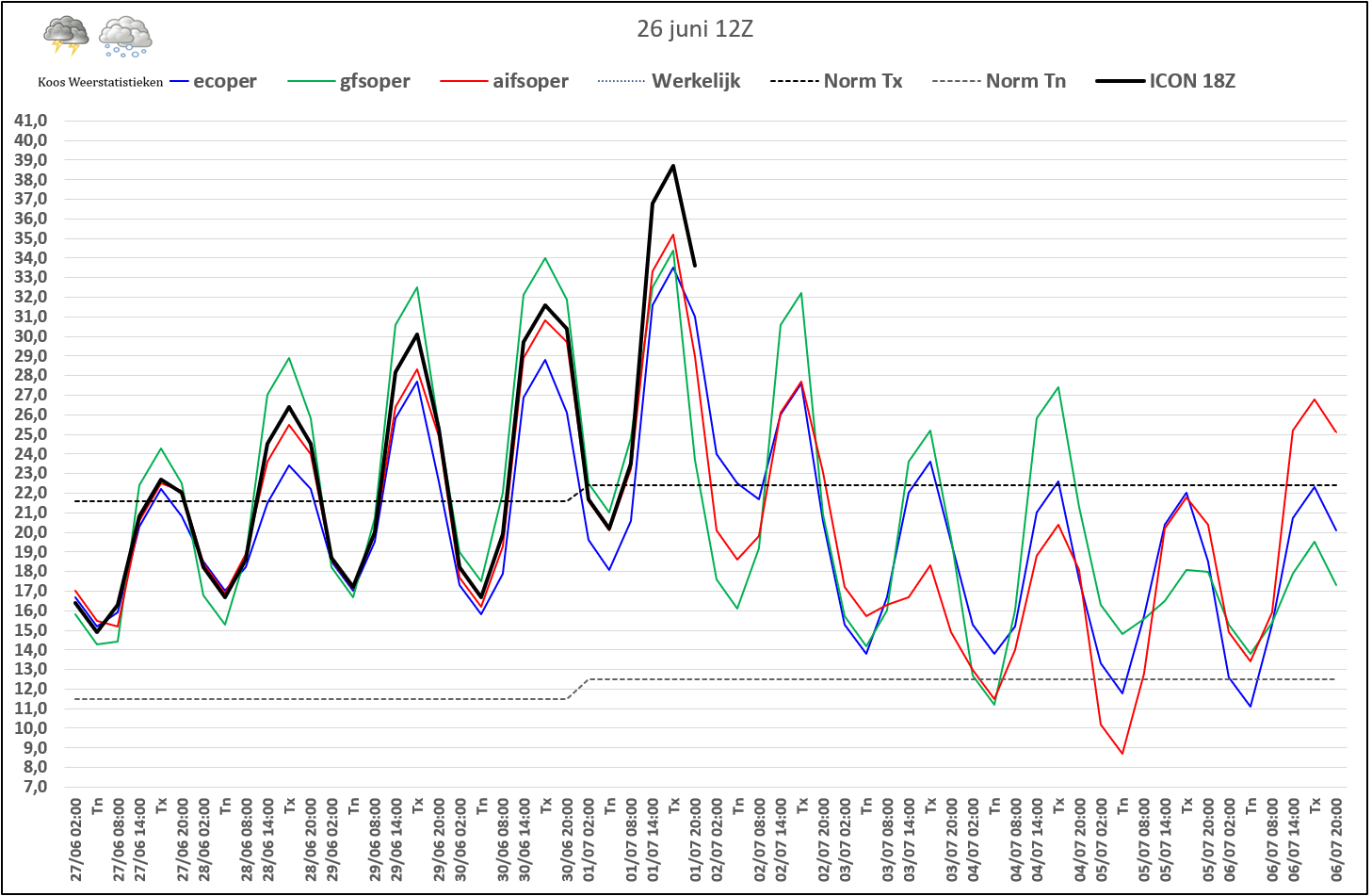This screenshot has width=1372, height=896.
Task: Select the ecoper legend entry
Action: (x=214, y=81)
